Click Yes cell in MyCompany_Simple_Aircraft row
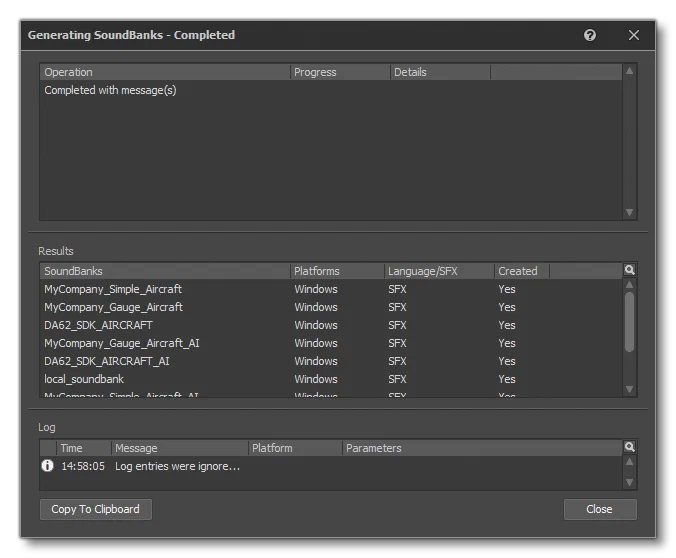The height and width of the screenshot is (558, 676). click(507, 289)
